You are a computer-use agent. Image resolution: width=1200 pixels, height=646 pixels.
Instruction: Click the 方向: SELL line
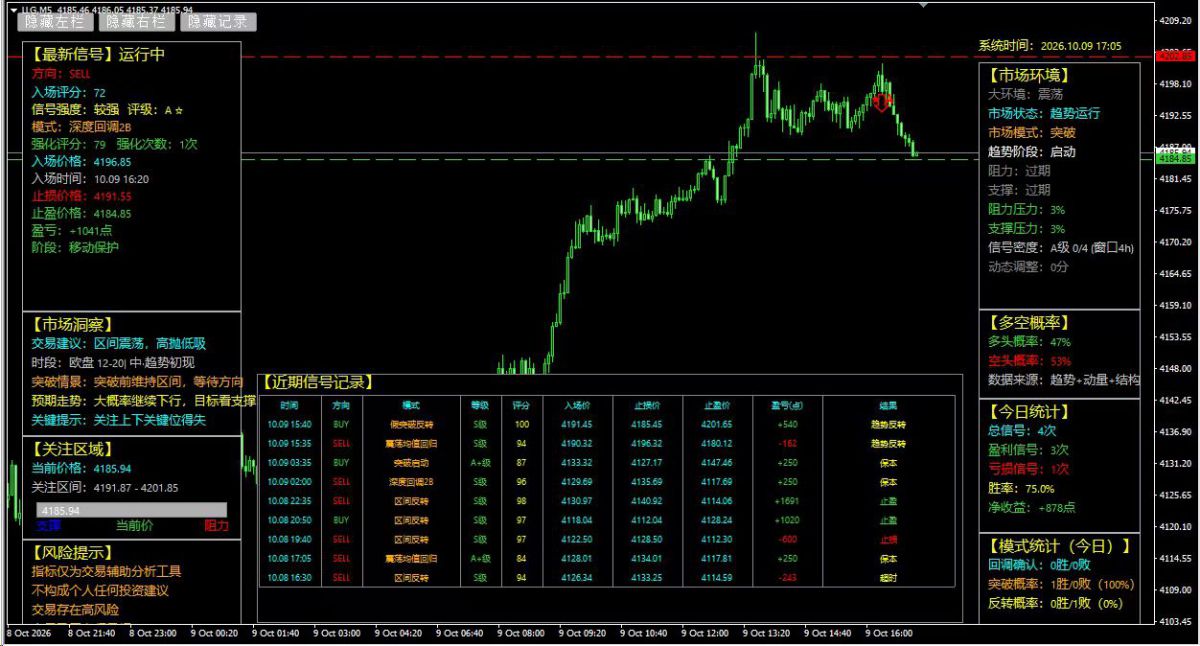61,73
